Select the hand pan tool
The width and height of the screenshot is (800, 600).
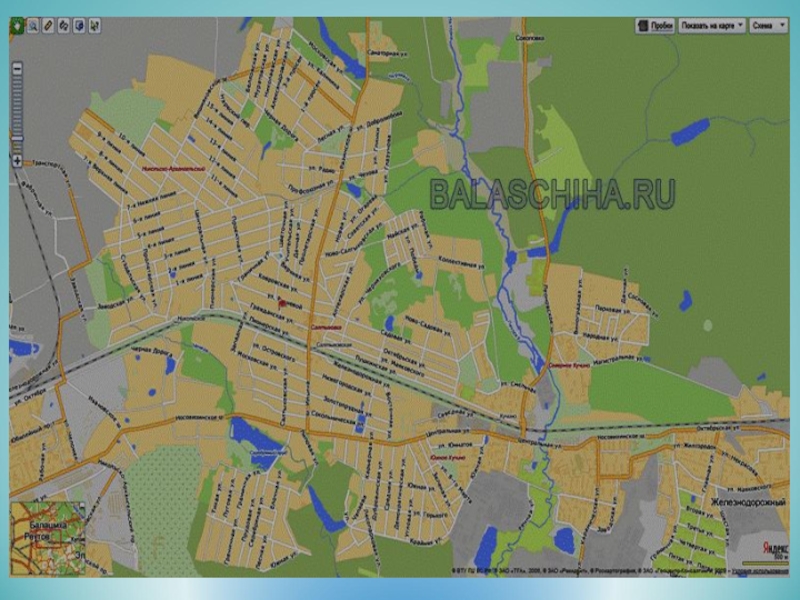tap(17, 26)
